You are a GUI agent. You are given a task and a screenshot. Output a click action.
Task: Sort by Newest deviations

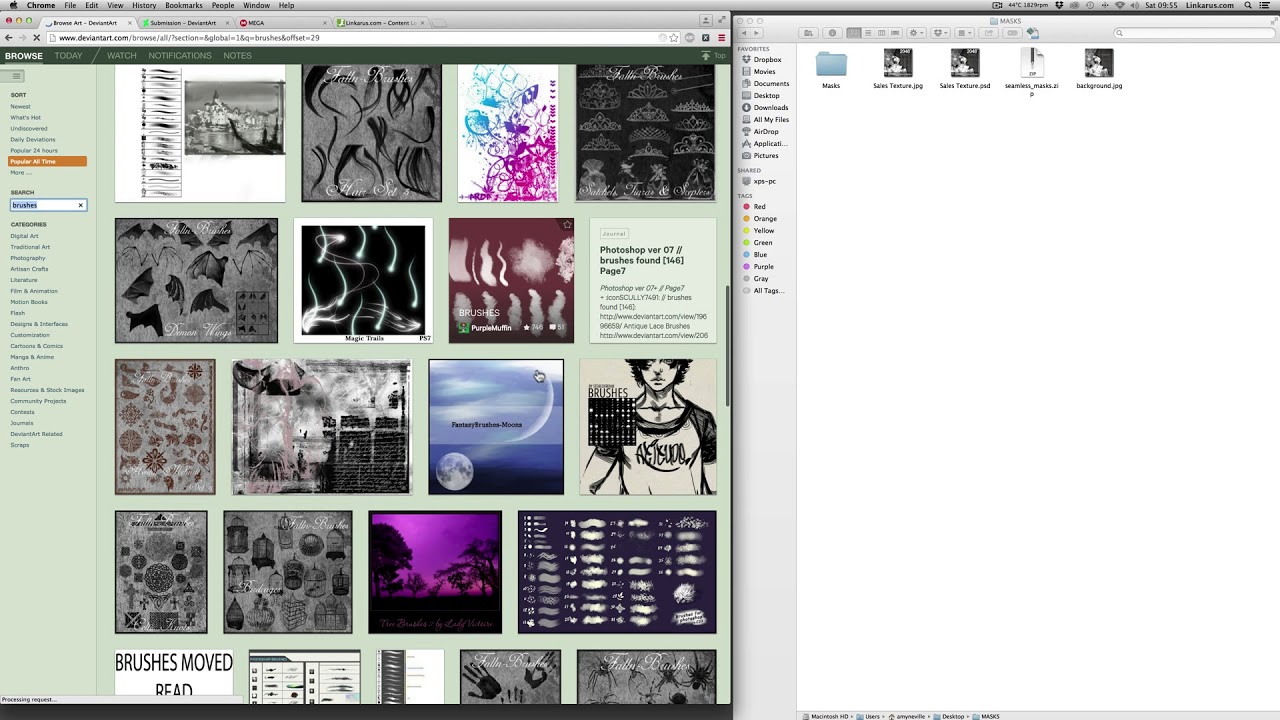[21, 107]
